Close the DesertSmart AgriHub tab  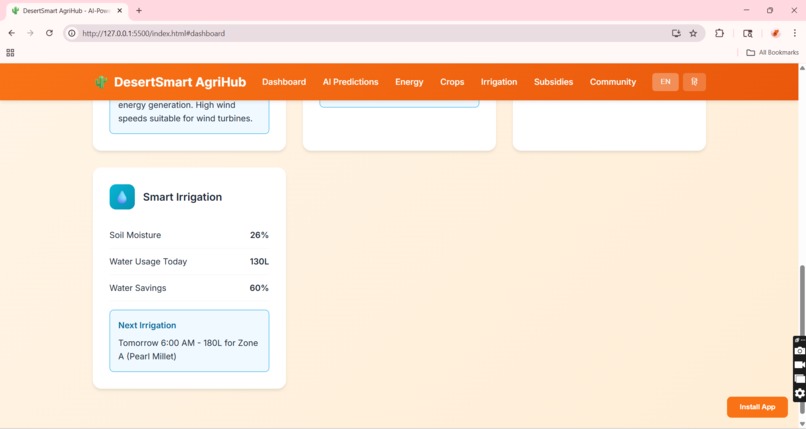120,10
